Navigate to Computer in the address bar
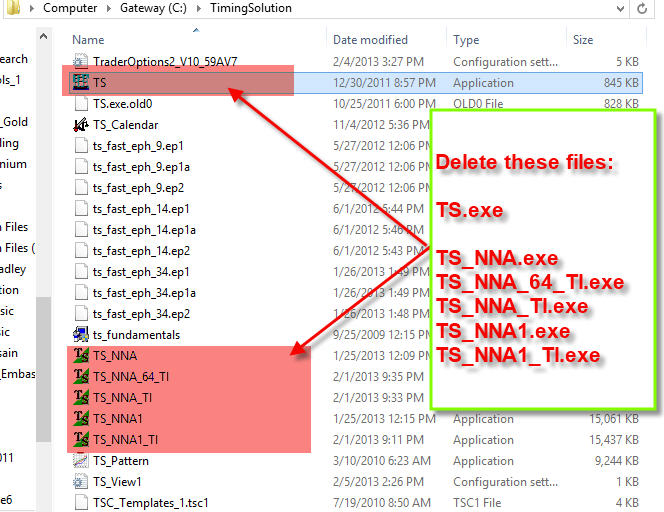The width and height of the screenshot is (664, 512). point(70,8)
